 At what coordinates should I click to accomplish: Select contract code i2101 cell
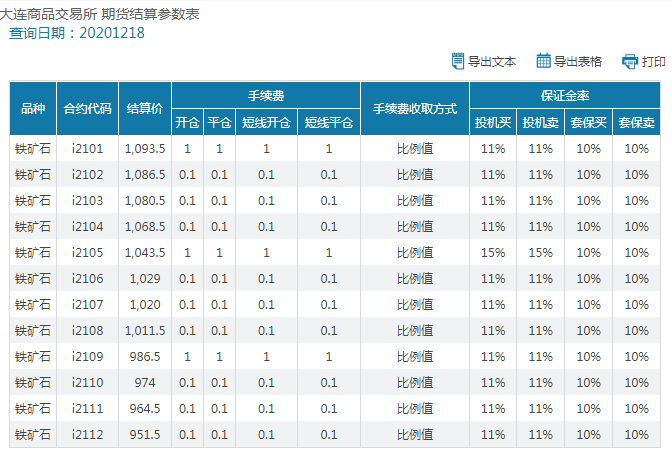(x=87, y=149)
